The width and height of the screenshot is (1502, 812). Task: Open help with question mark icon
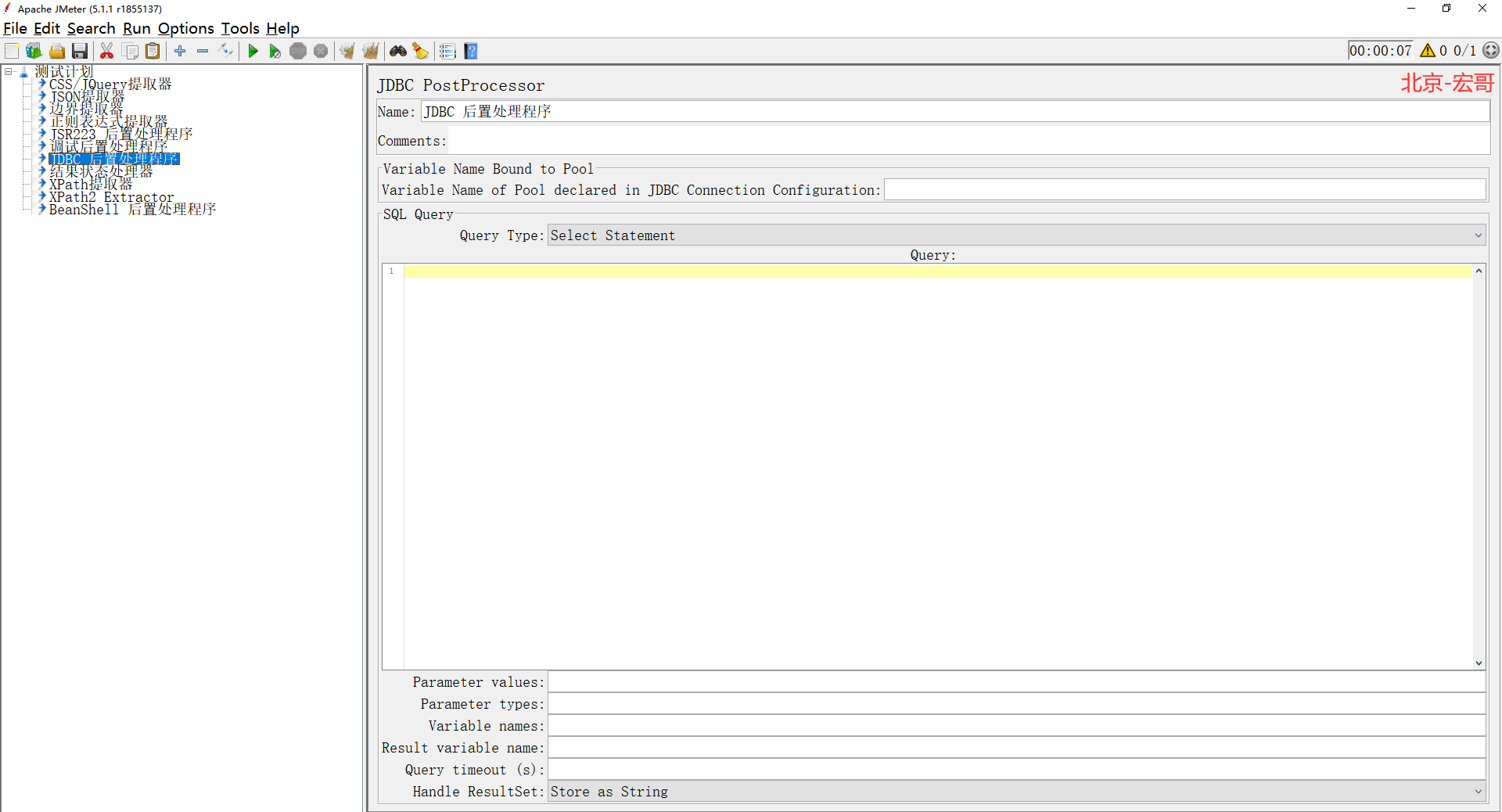point(471,51)
